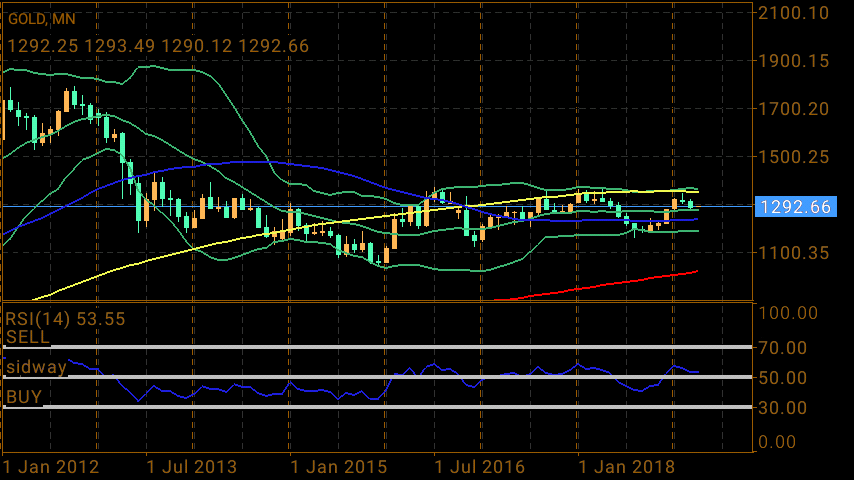
Task: Select the 1100.35 price axis label
Action: [794, 253]
